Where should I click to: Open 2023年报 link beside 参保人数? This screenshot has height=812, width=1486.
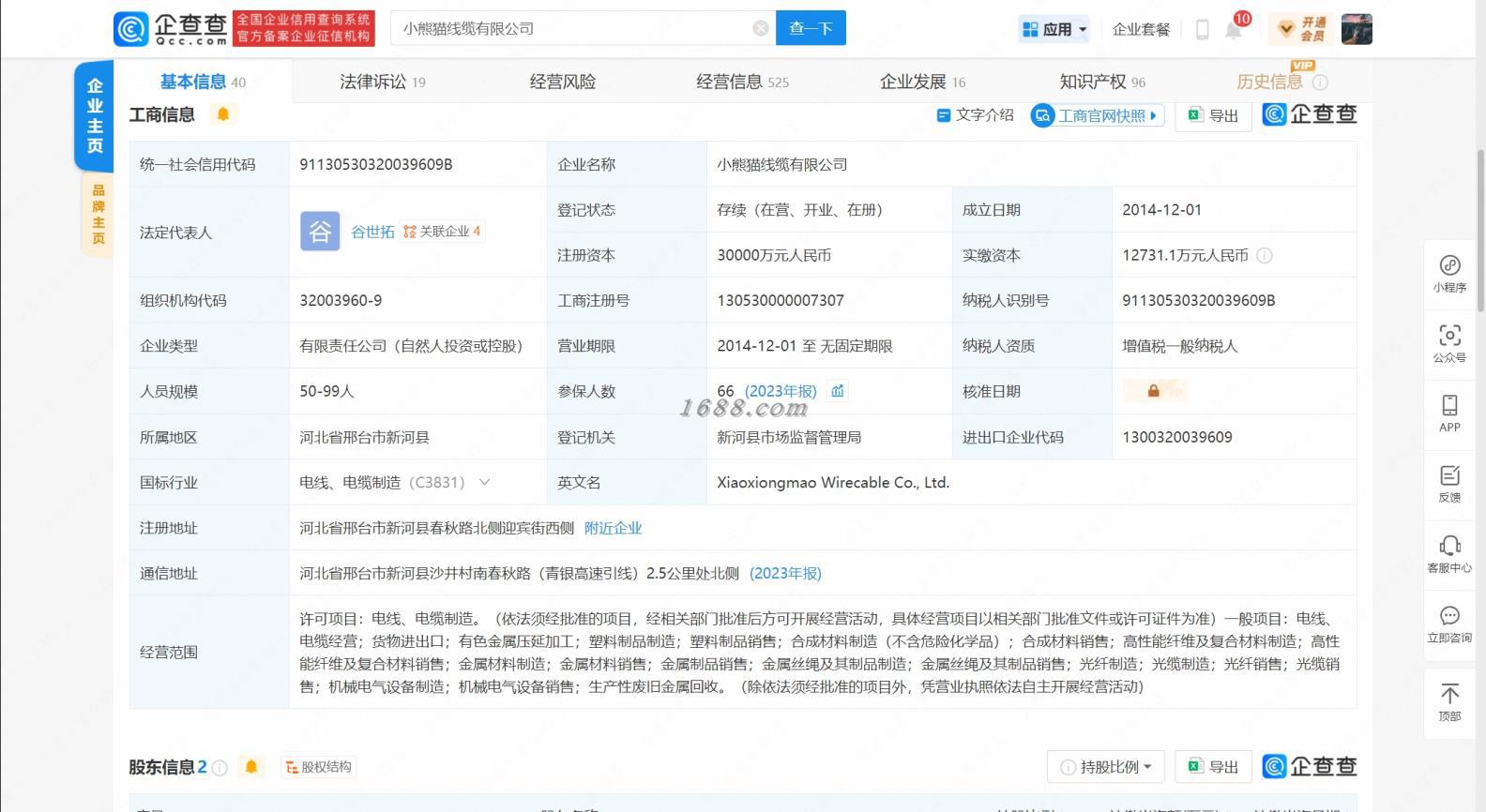pyautogui.click(x=781, y=391)
